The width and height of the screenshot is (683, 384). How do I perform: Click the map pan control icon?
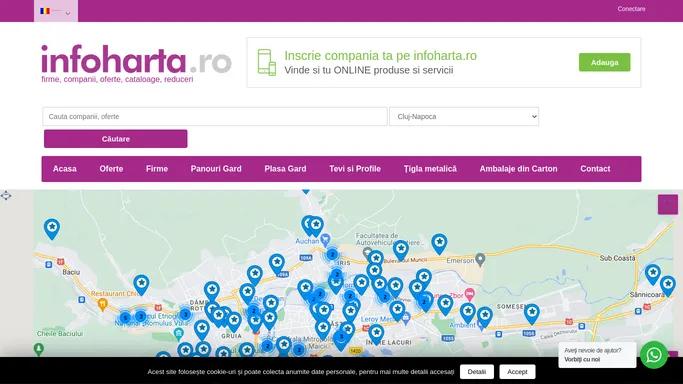[x=6, y=195]
